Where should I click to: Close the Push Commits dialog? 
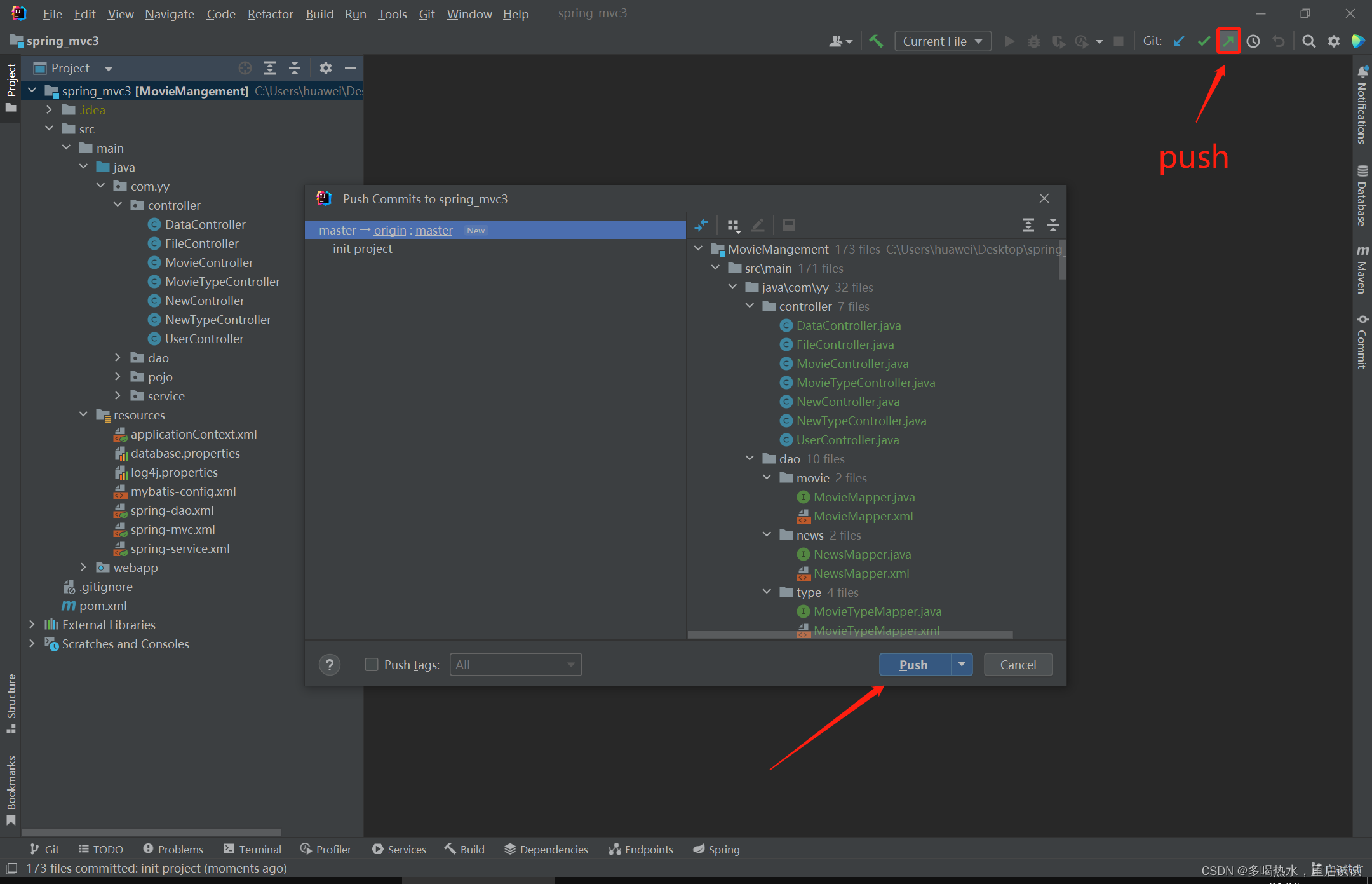pos(1044,199)
